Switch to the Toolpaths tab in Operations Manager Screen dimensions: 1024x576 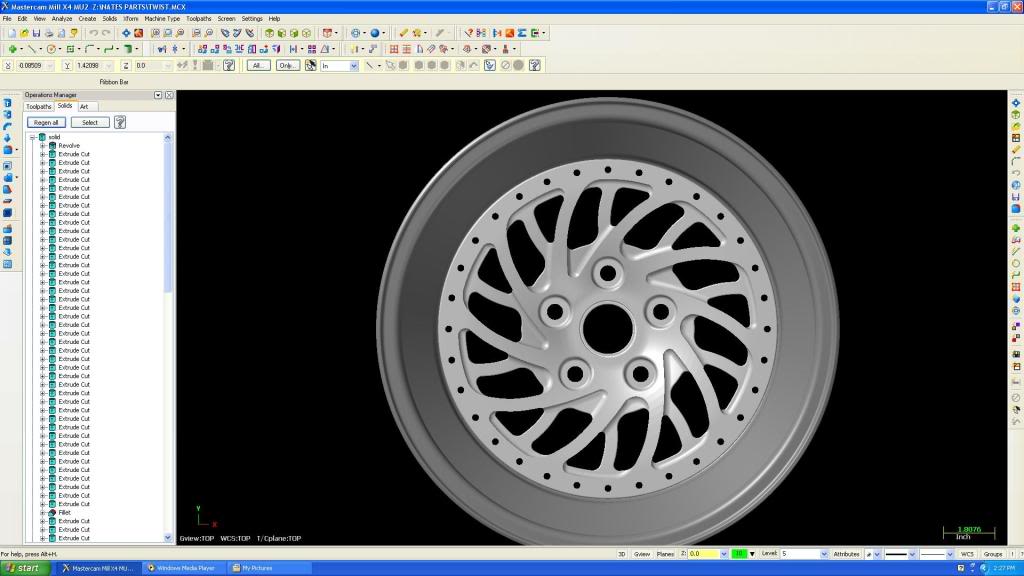point(39,106)
